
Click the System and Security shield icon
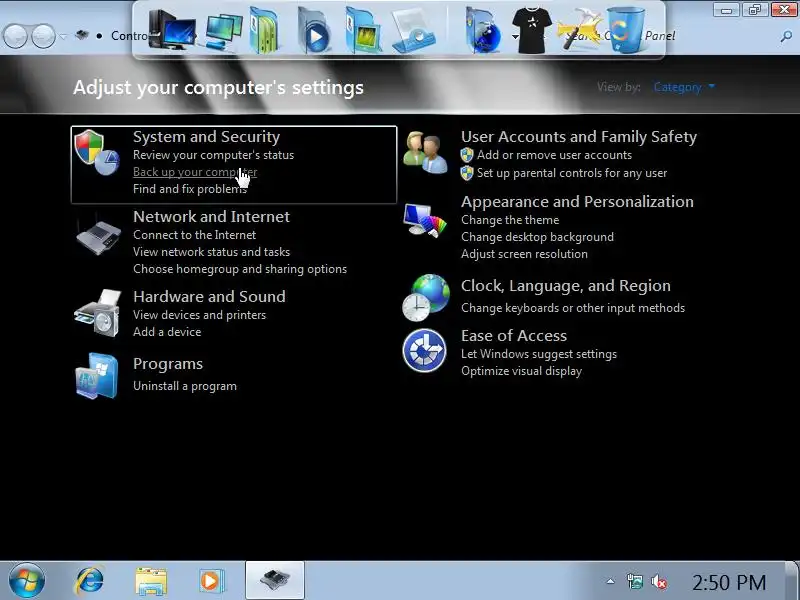point(96,152)
